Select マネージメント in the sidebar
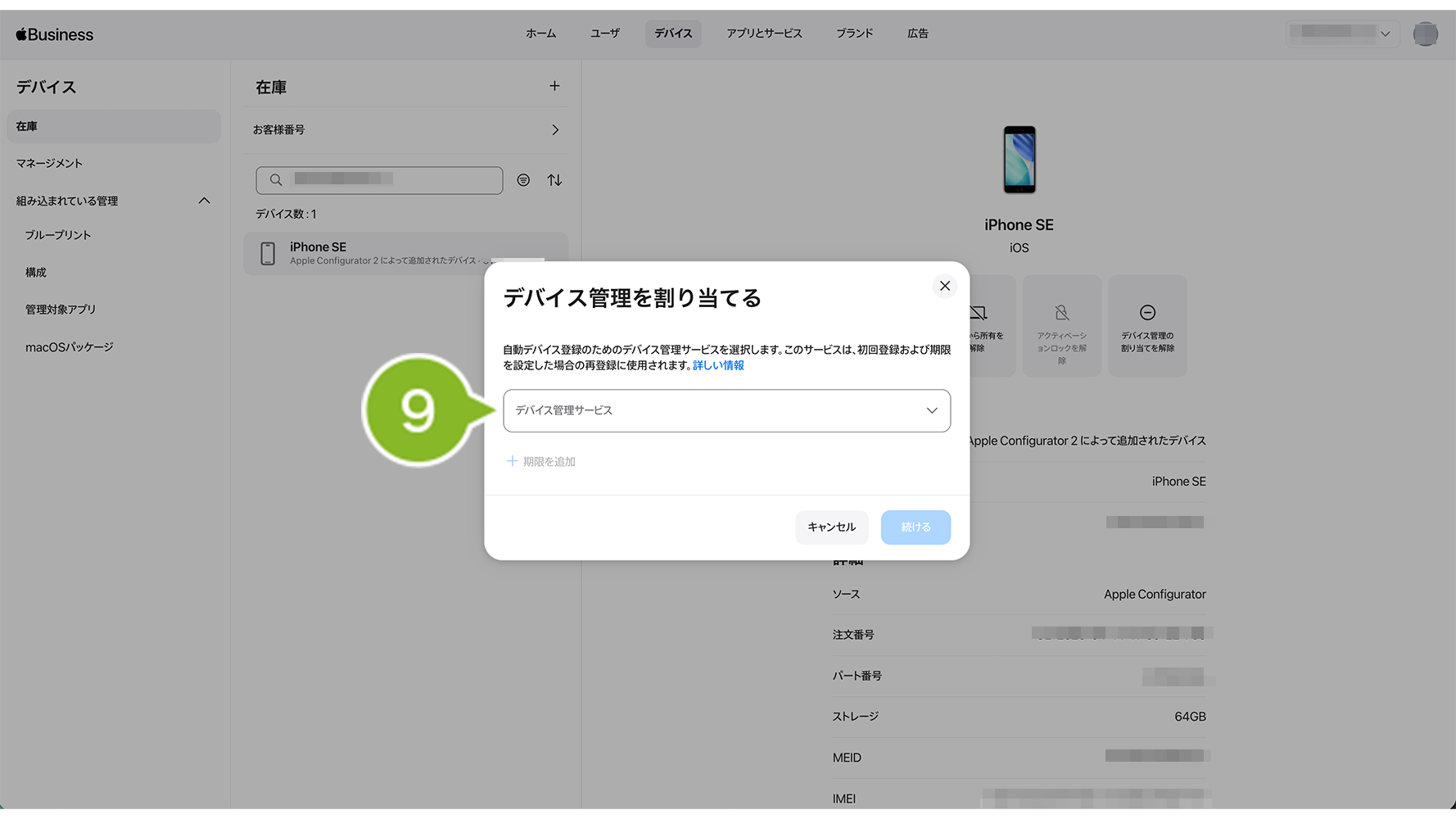The height and width of the screenshot is (819, 1456). 49,163
